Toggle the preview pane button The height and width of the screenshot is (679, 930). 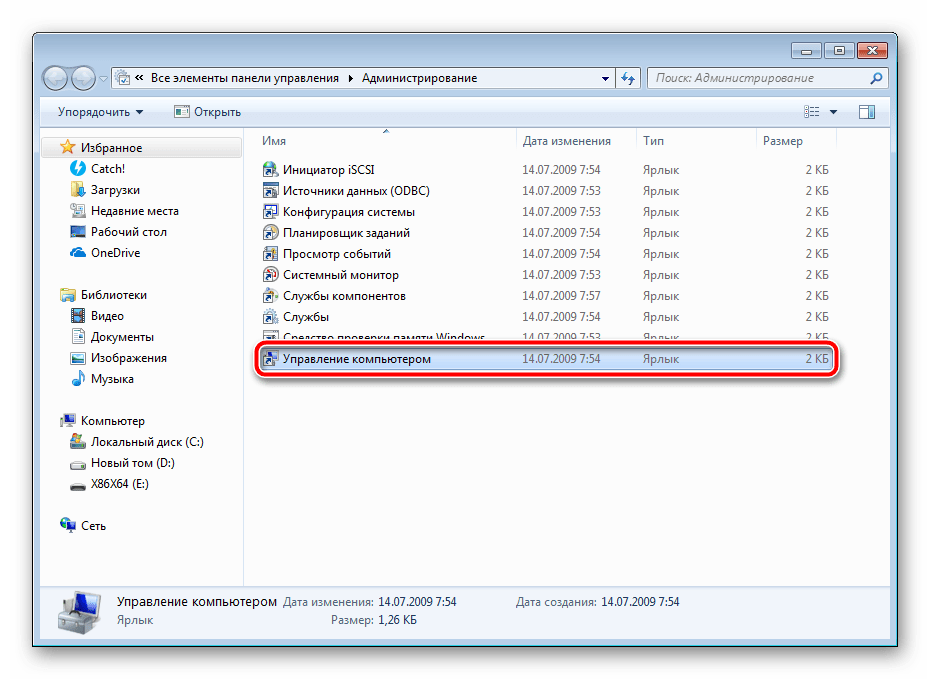point(867,111)
